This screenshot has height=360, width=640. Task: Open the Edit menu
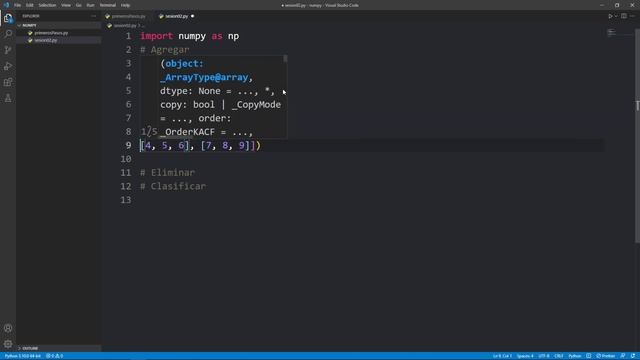(30, 5)
